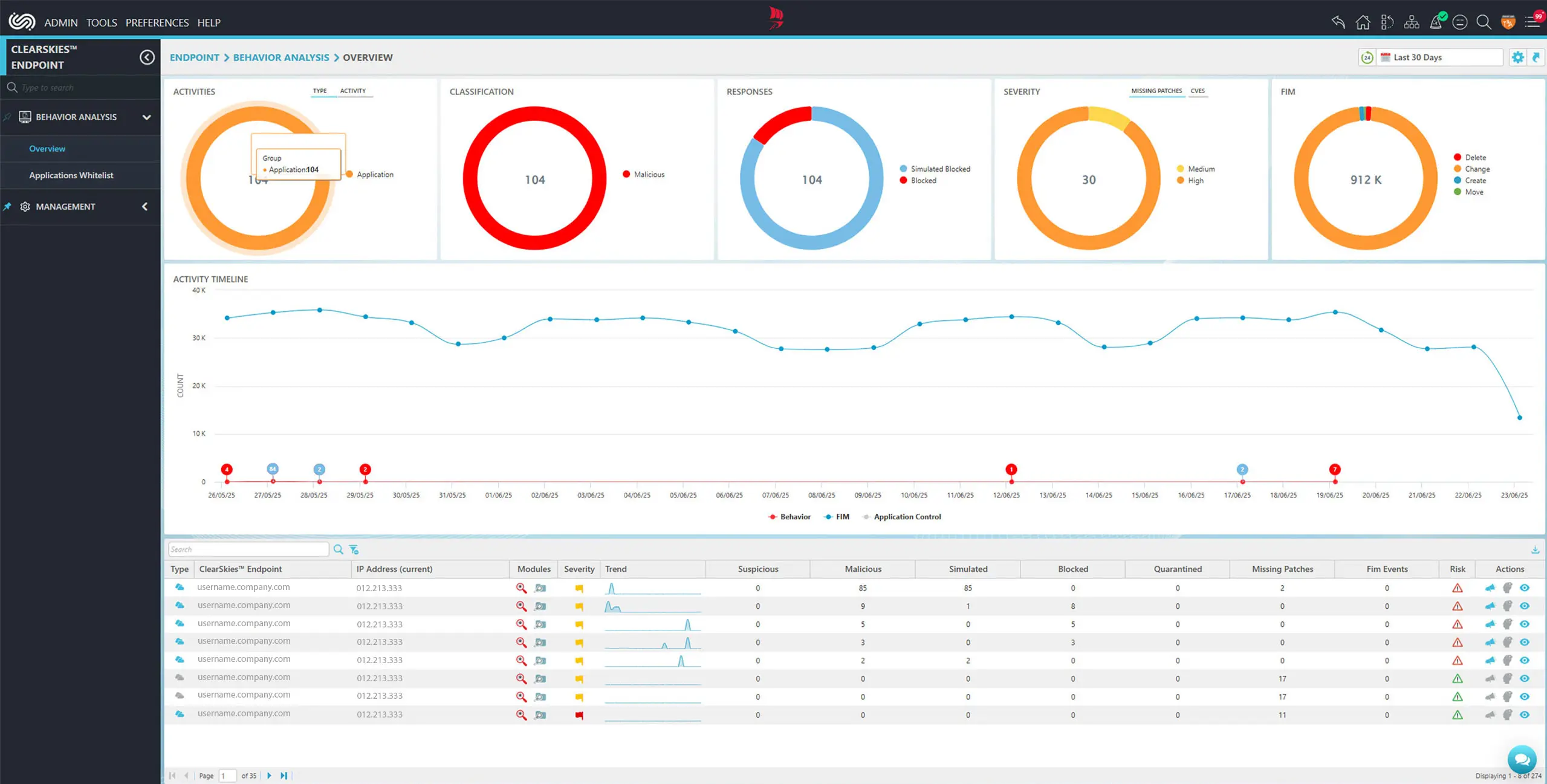Click the download export icon above table
The image size is (1547, 784).
click(1535, 549)
